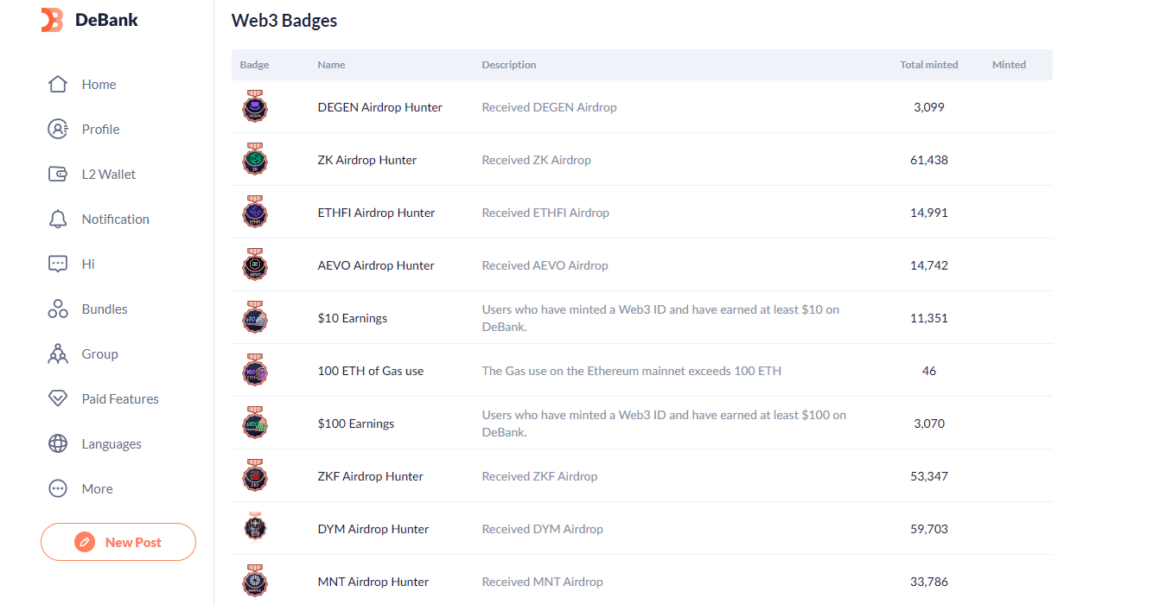Select the Paid Features menu label

coord(120,399)
